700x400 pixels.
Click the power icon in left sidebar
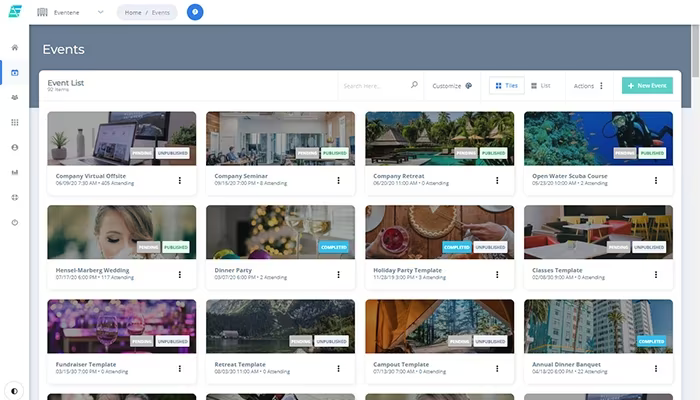(x=15, y=222)
